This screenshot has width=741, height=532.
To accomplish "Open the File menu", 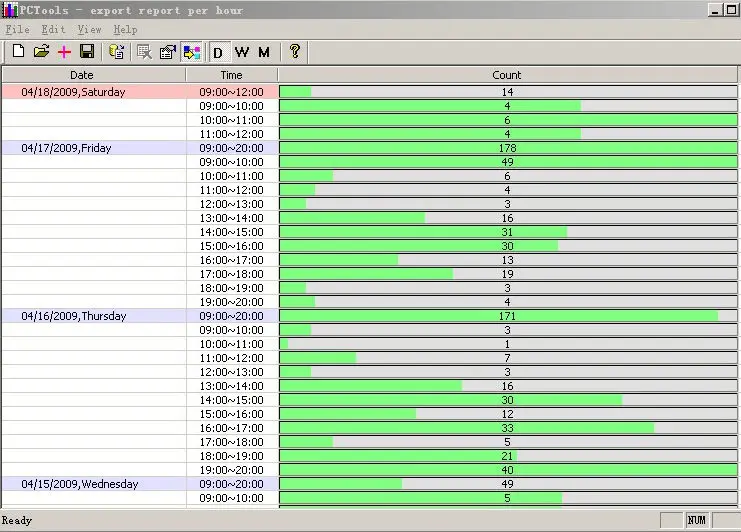I will pos(17,29).
